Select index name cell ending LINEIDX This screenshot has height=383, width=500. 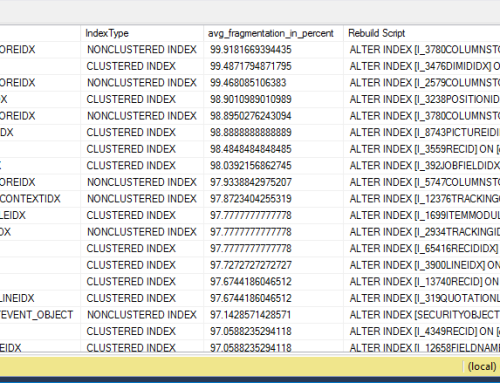(x=40, y=298)
